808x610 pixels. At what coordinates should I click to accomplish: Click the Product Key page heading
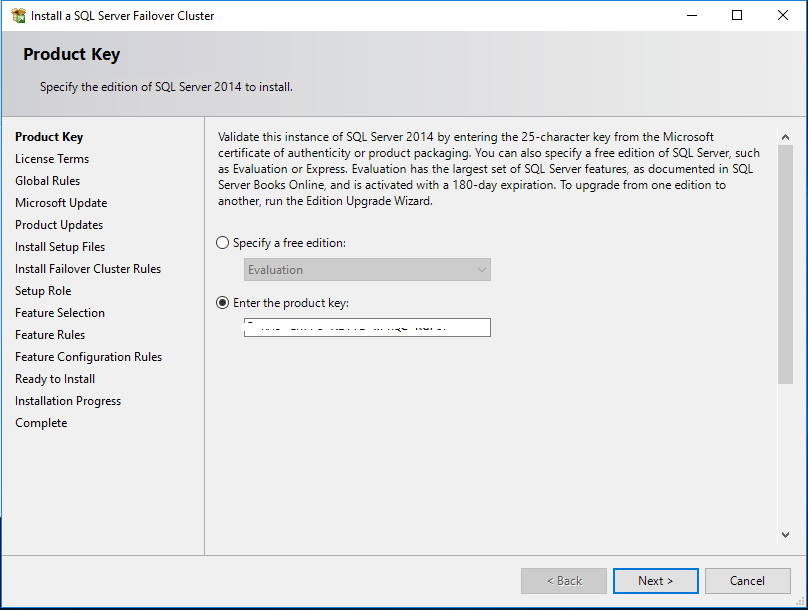pyautogui.click(x=72, y=55)
